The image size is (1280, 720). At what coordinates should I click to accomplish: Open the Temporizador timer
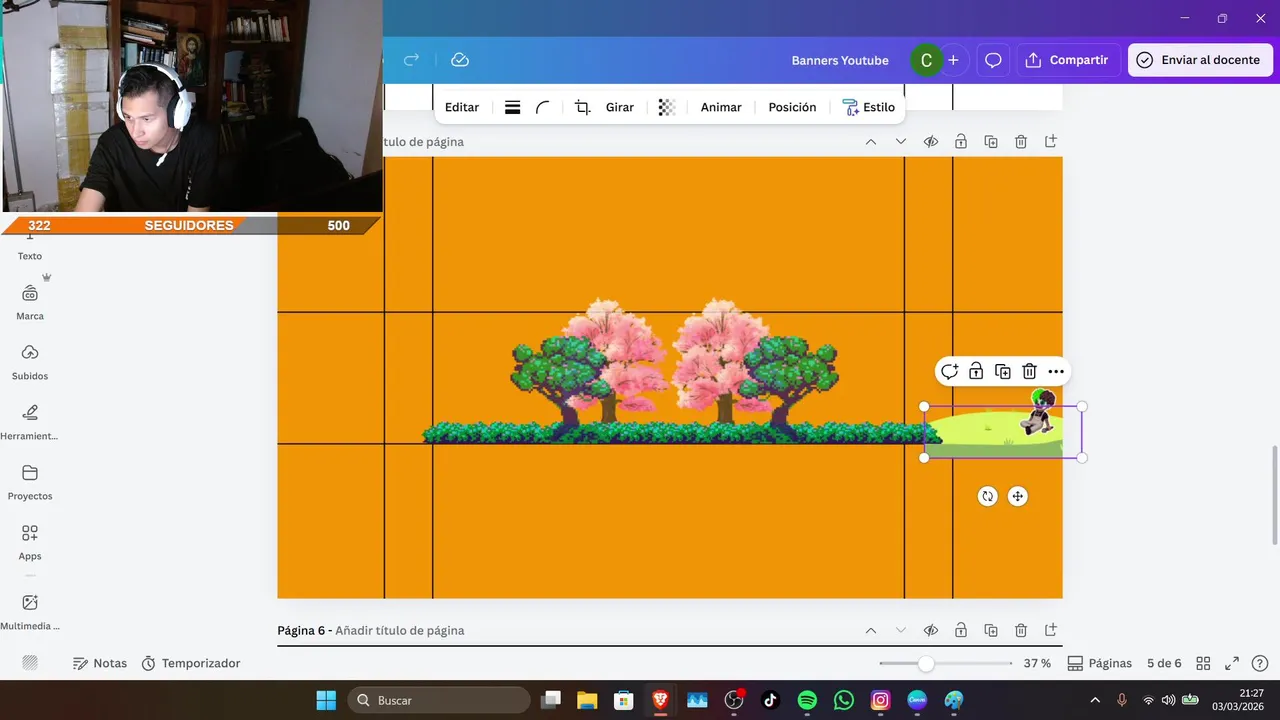(x=191, y=663)
